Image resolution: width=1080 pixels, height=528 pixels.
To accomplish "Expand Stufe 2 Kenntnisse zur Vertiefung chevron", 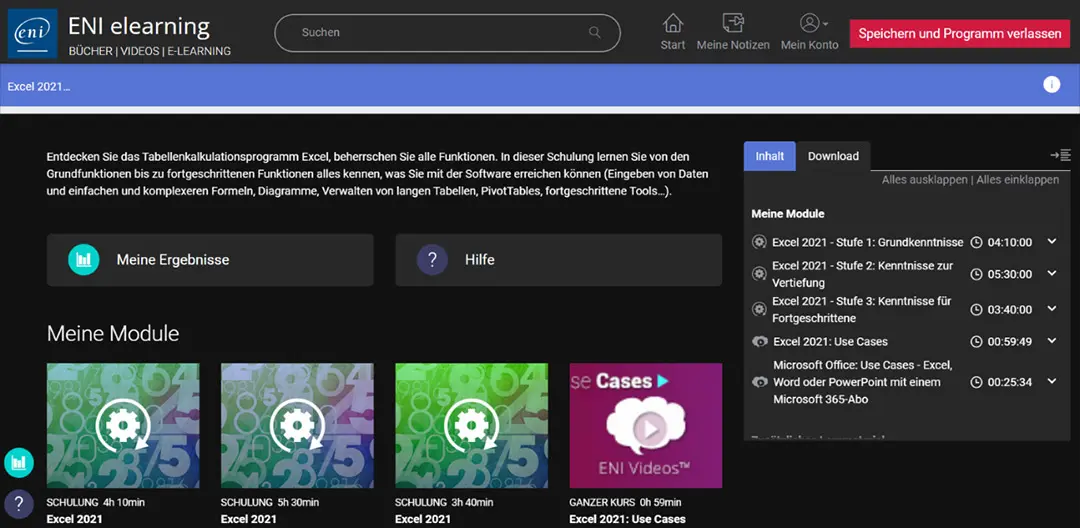I will point(1052,274).
